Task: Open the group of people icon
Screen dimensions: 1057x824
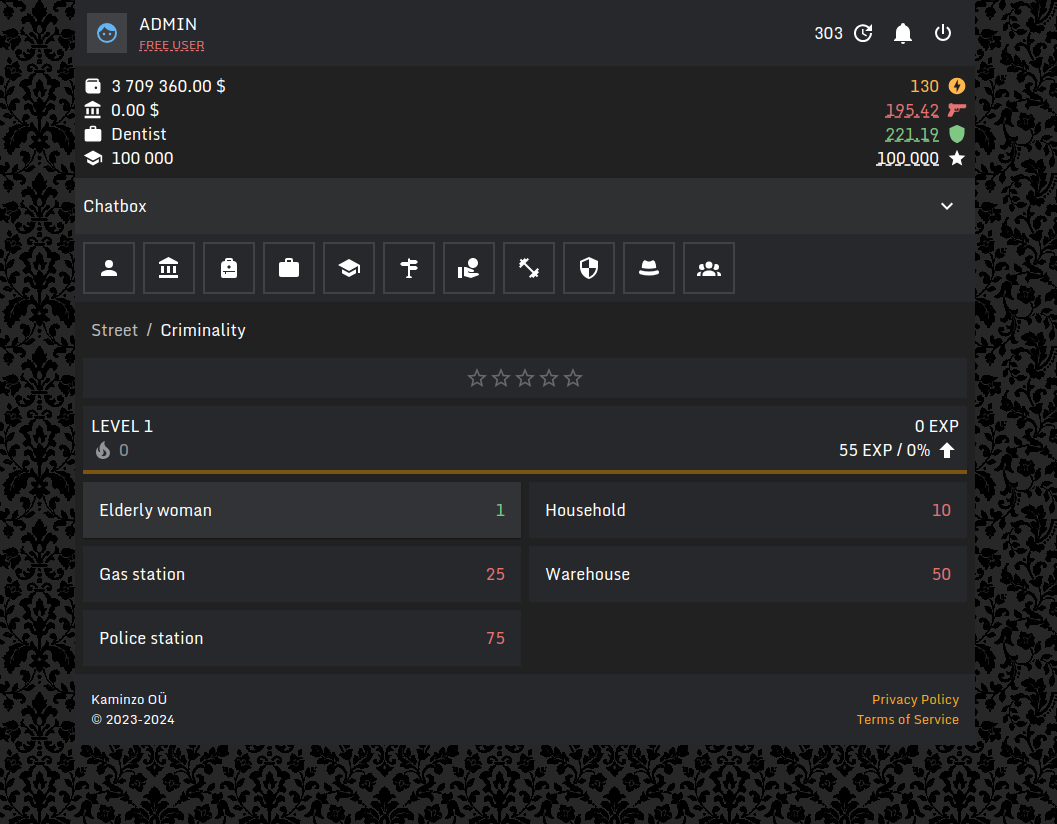Action: pyautogui.click(x=709, y=268)
